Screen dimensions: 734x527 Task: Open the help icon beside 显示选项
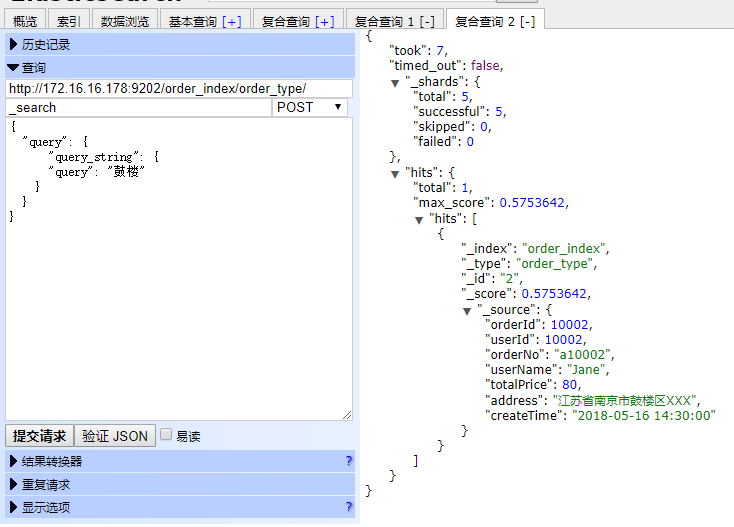348,507
